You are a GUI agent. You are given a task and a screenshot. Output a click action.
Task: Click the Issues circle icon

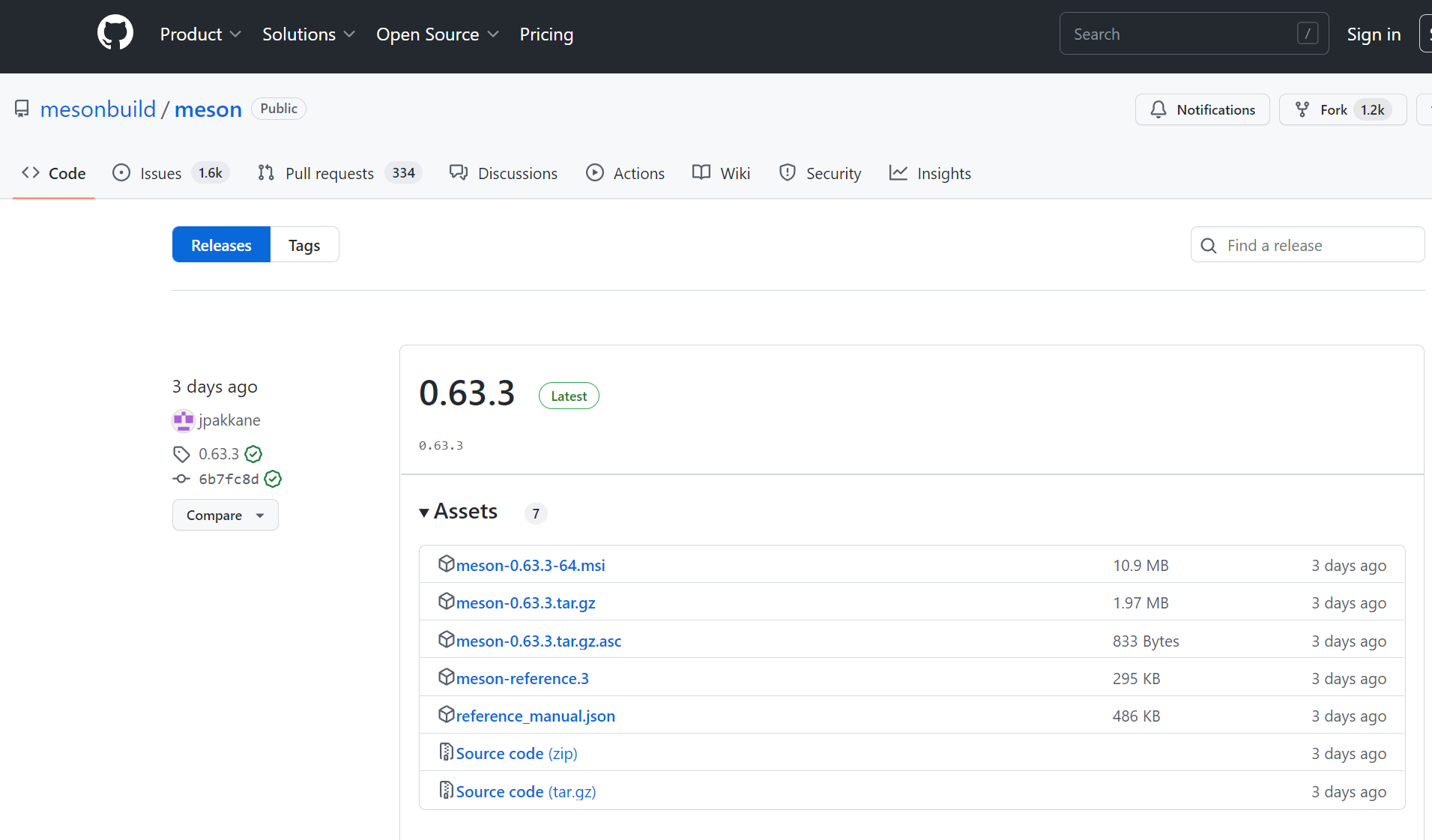click(x=121, y=173)
